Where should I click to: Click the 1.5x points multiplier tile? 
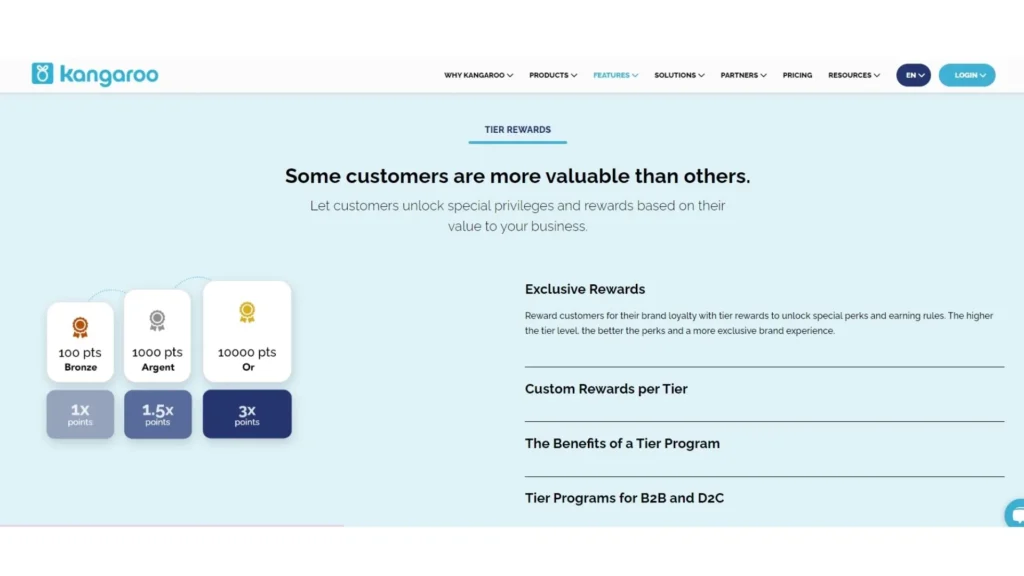[x=157, y=413]
